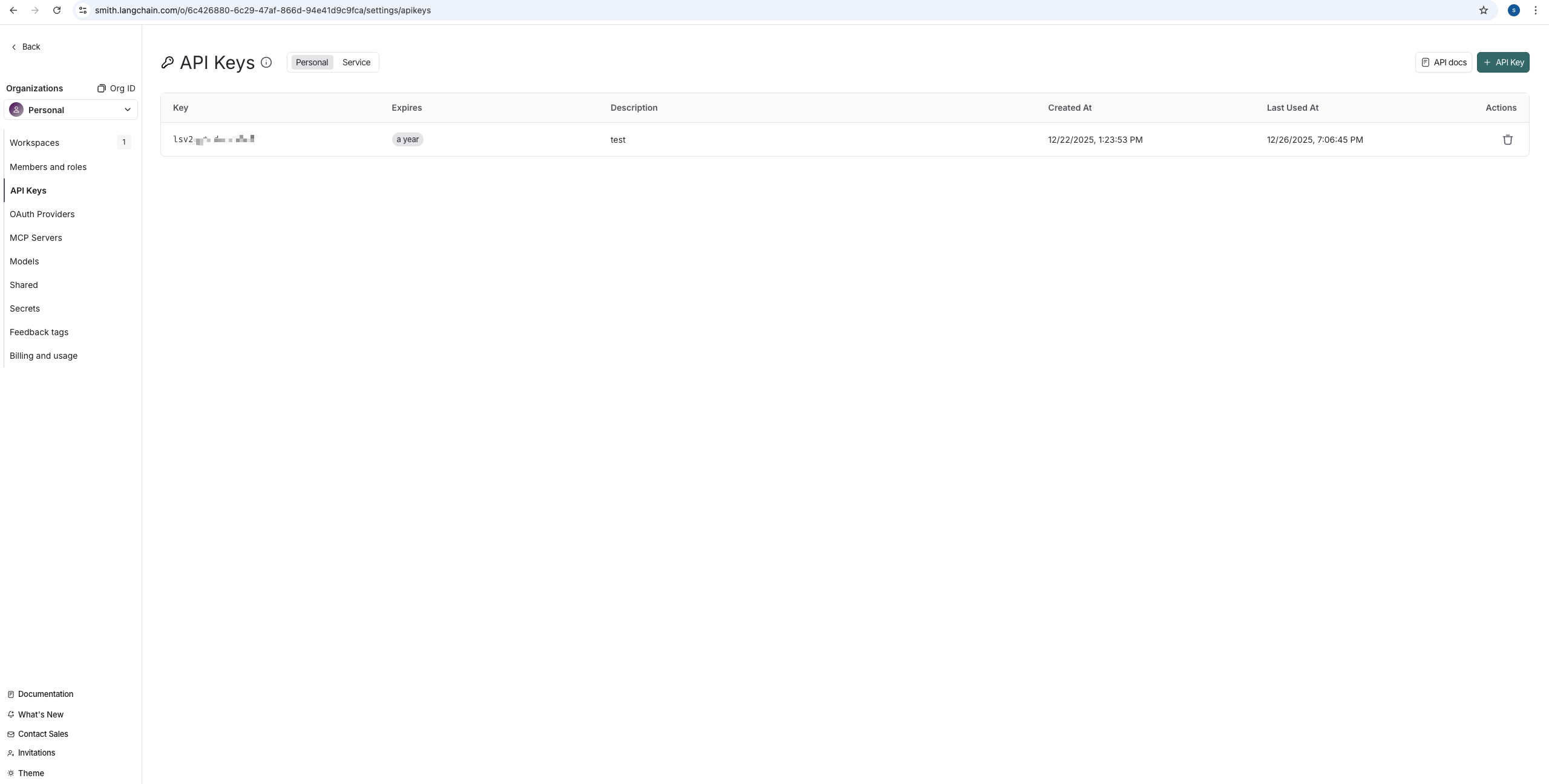This screenshot has height=784, width=1549.
Task: Delete the test API key with trash icon
Action: pos(1507,140)
